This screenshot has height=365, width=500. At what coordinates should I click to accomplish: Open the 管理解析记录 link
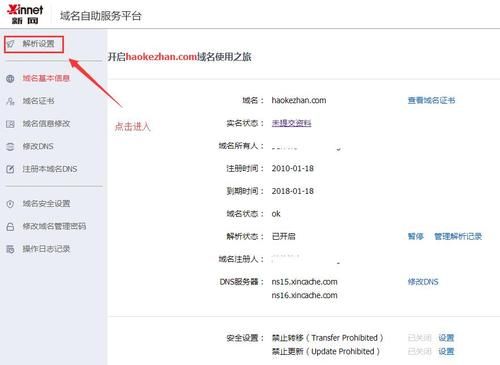click(x=458, y=236)
